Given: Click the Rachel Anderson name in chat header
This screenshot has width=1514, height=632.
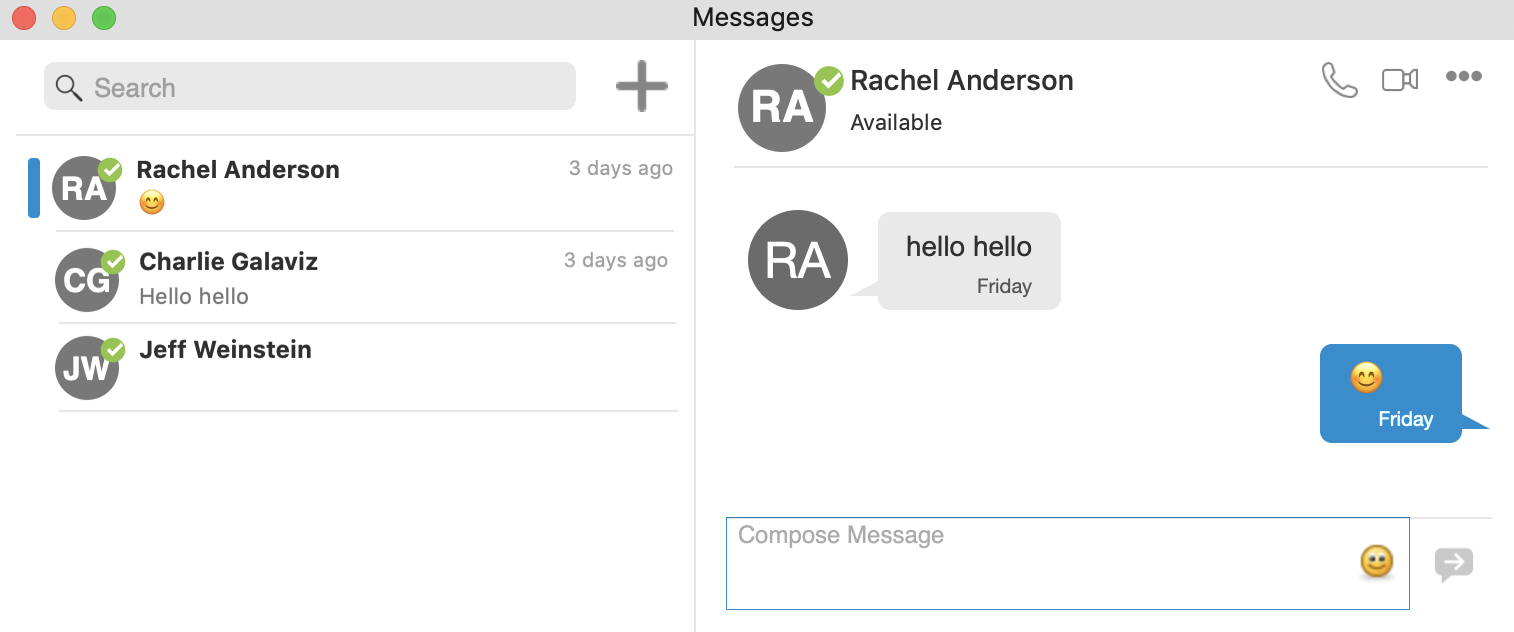Looking at the screenshot, I should pos(961,81).
